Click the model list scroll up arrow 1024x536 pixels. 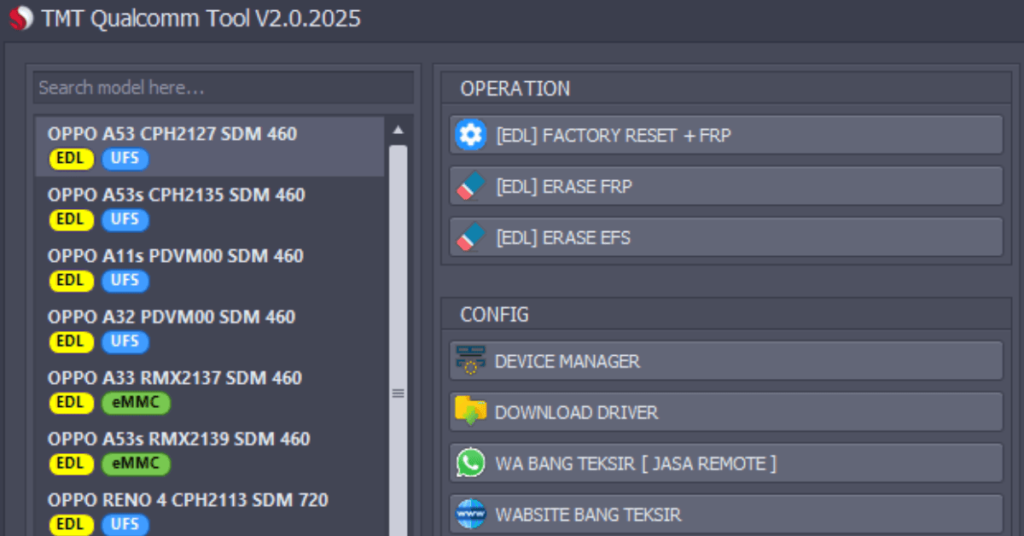[x=398, y=130]
